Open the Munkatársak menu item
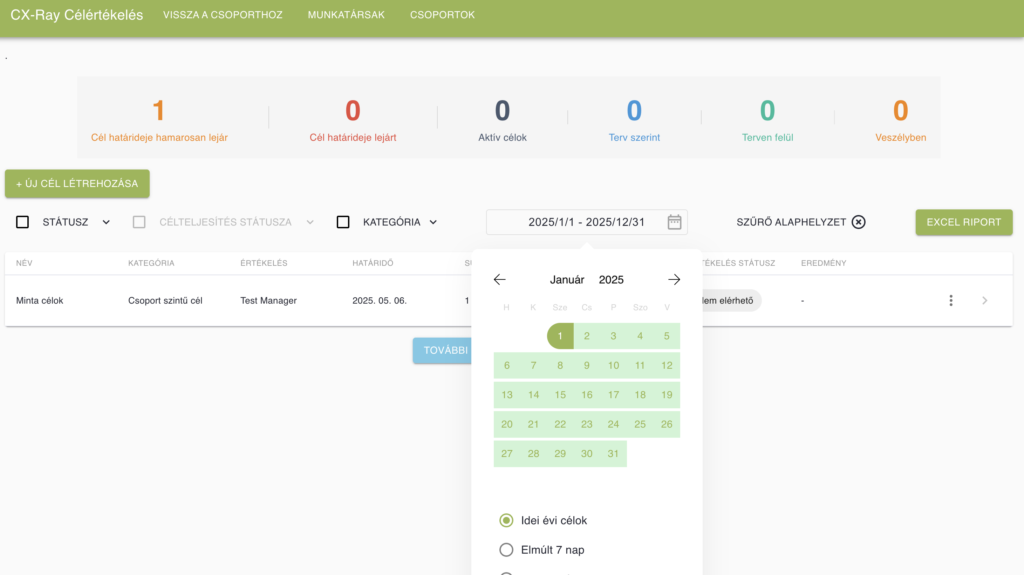The height and width of the screenshot is (575, 1024). [x=346, y=15]
